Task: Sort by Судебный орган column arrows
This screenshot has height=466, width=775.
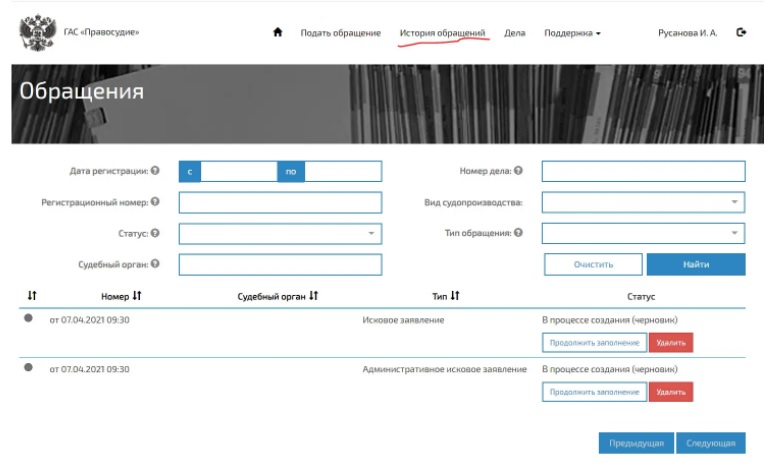Action: click(x=313, y=296)
